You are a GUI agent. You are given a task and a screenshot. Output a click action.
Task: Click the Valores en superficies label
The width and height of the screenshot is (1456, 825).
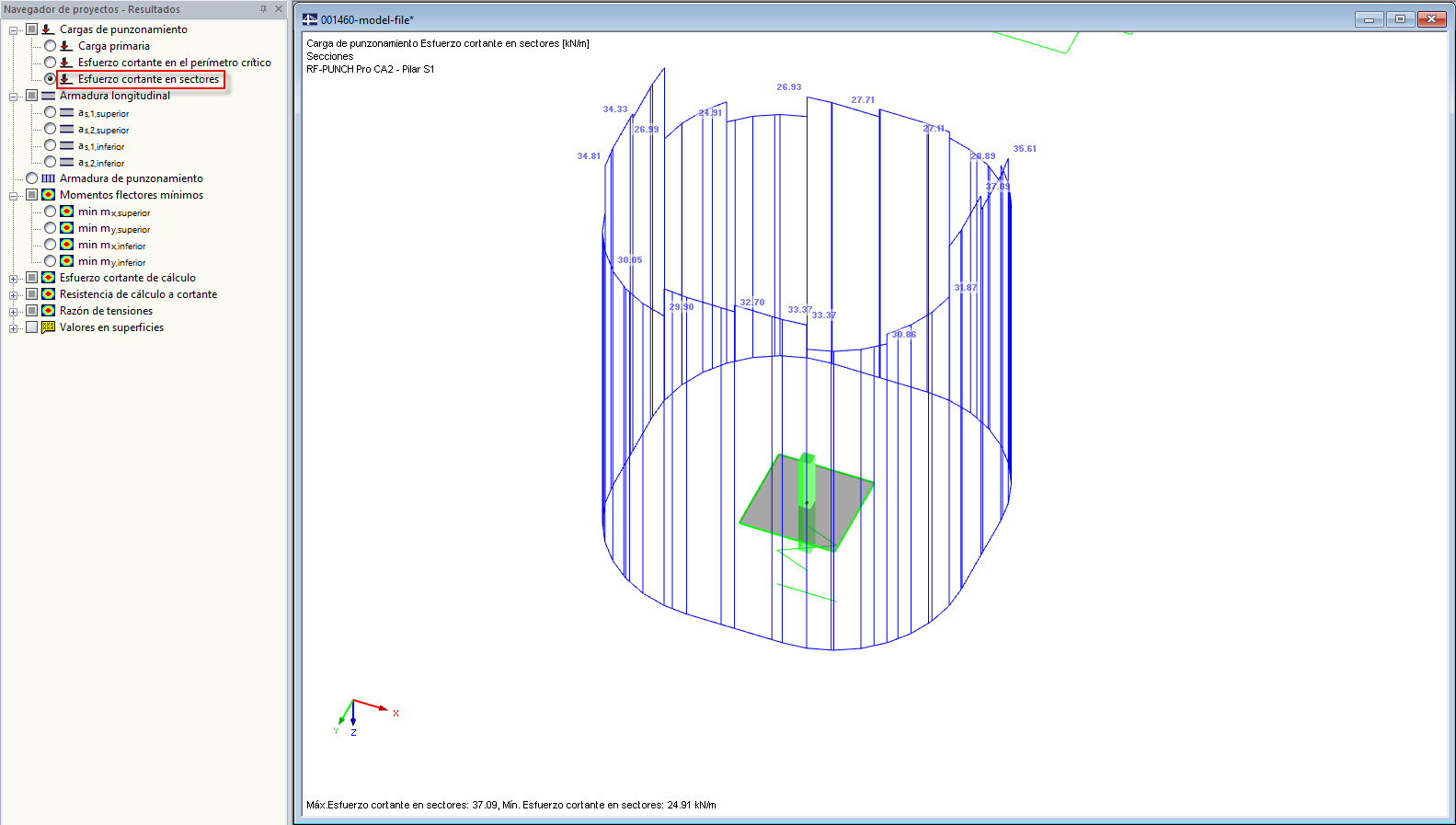[x=111, y=327]
